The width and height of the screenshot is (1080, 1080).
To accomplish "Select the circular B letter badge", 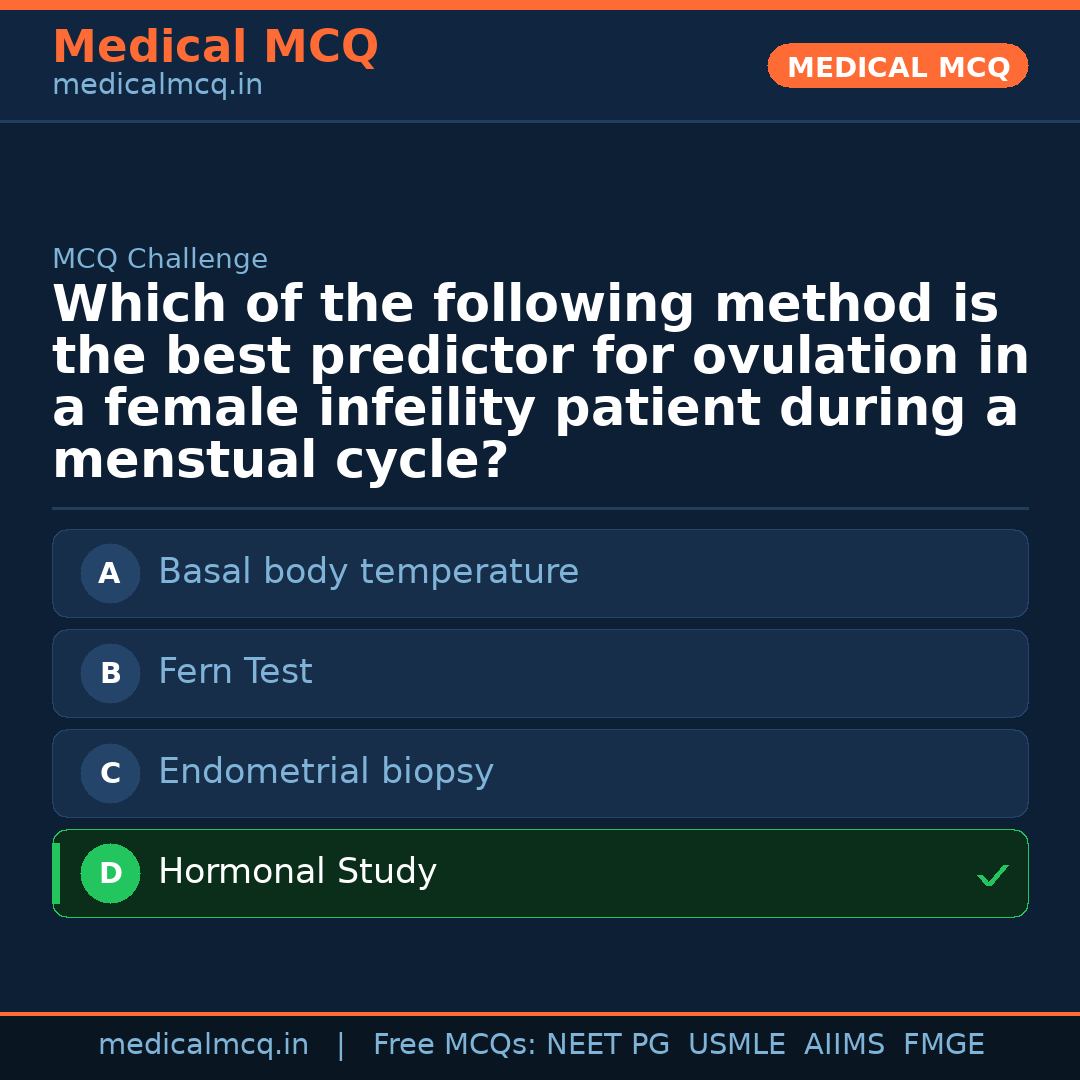I will tap(110, 673).
